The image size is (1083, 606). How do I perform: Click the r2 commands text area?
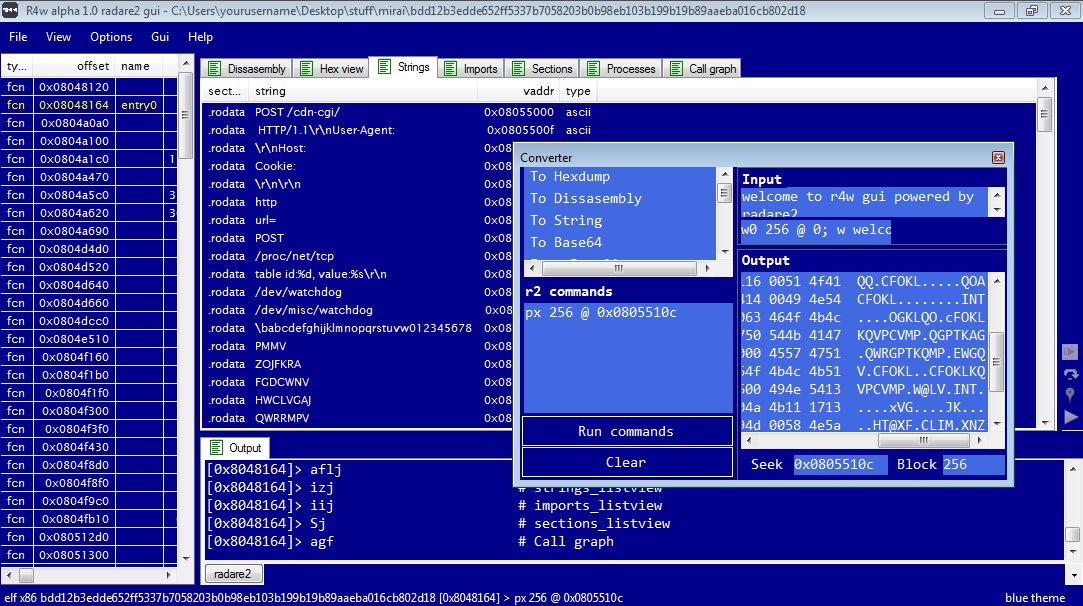[627, 357]
